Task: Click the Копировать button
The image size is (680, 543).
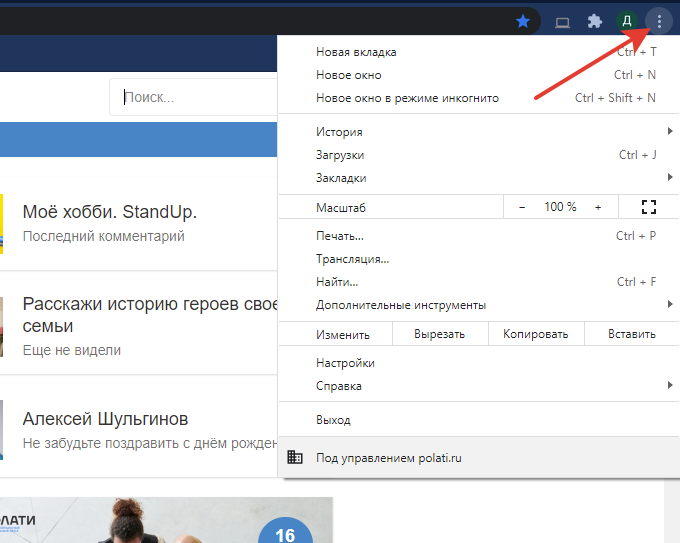Action: point(535,335)
